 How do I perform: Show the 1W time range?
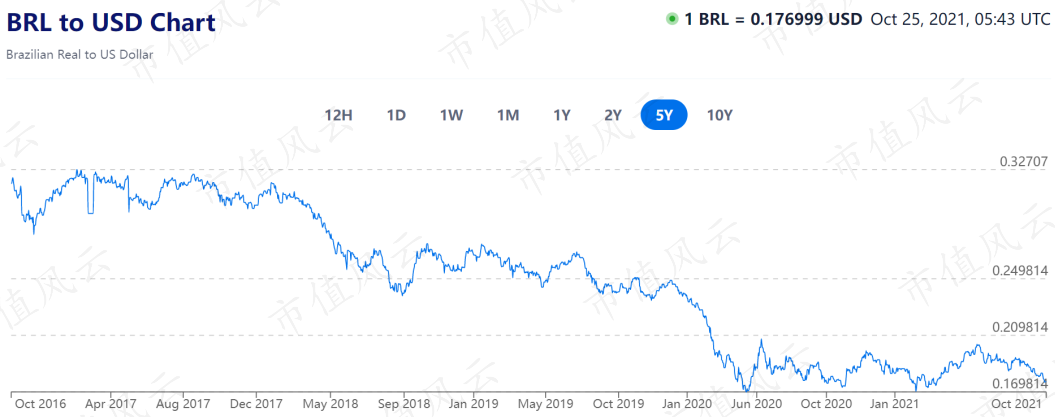[451, 115]
